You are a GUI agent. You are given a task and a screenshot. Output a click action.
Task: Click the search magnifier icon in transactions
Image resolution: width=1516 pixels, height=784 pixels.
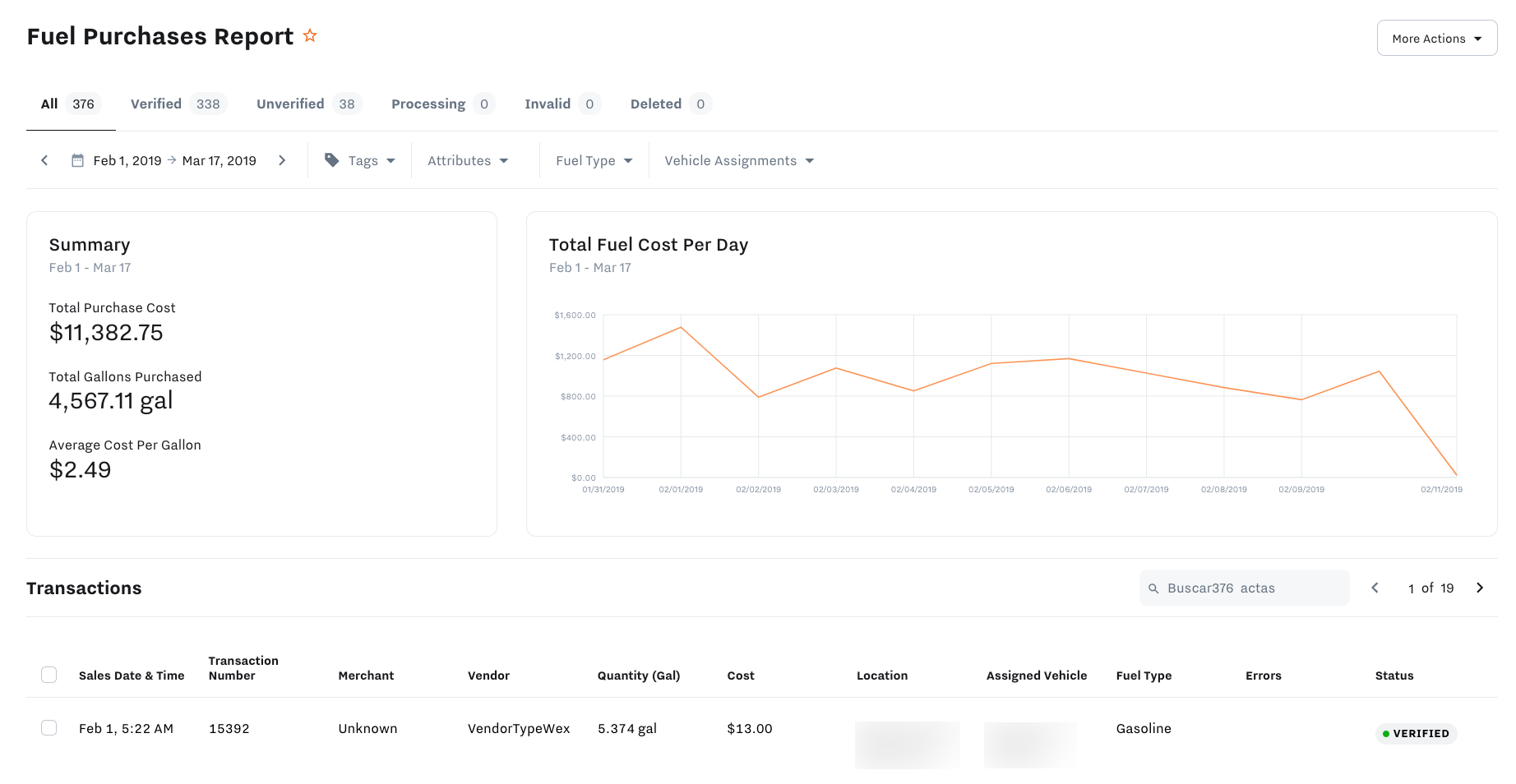[x=1153, y=588]
